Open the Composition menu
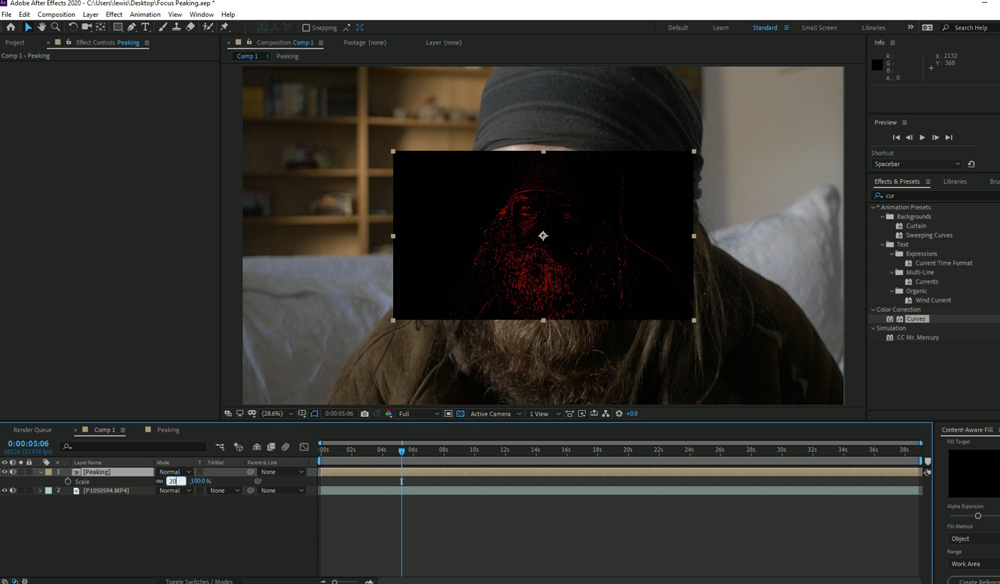 (x=56, y=14)
